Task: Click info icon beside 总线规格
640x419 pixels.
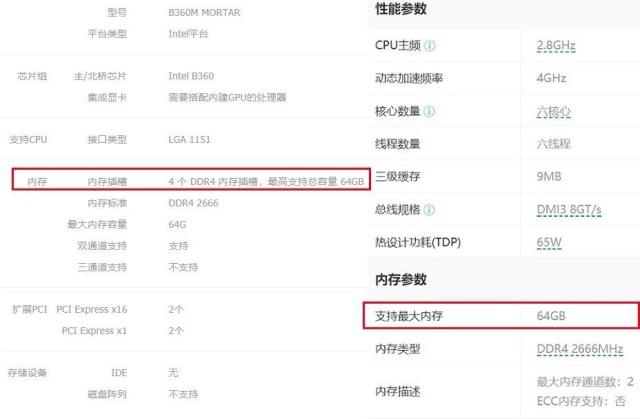Action: click(429, 210)
